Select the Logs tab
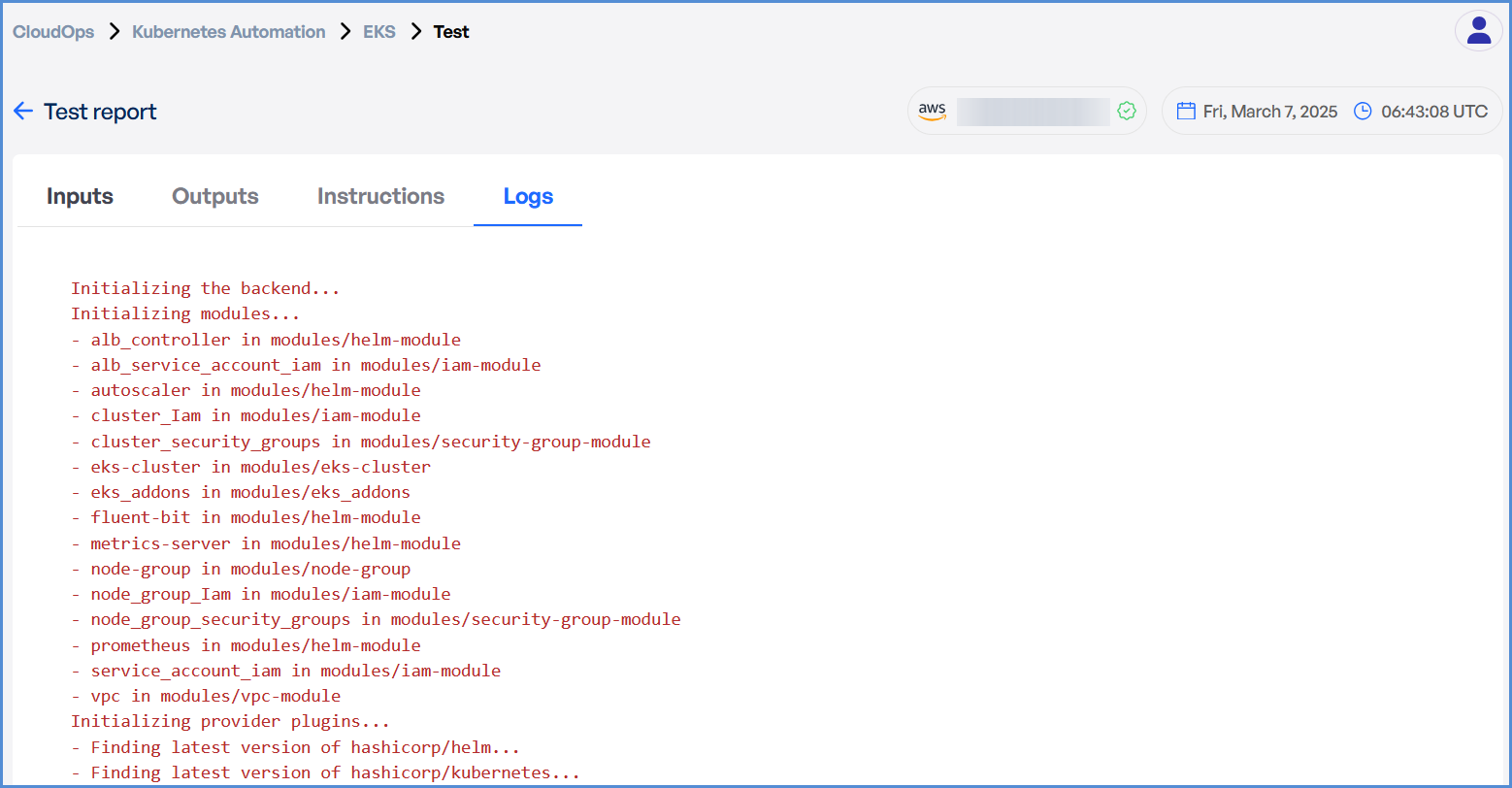Viewport: 1512px width, 788px height. coord(528,196)
